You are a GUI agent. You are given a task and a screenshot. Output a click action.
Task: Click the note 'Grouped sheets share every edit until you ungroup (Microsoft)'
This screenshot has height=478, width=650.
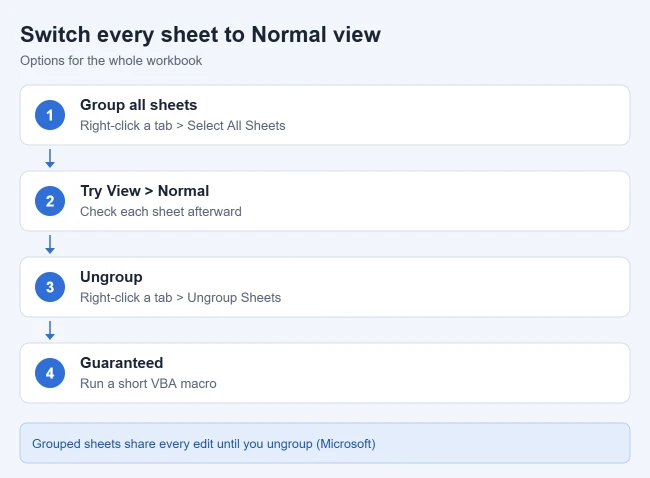tap(204, 444)
